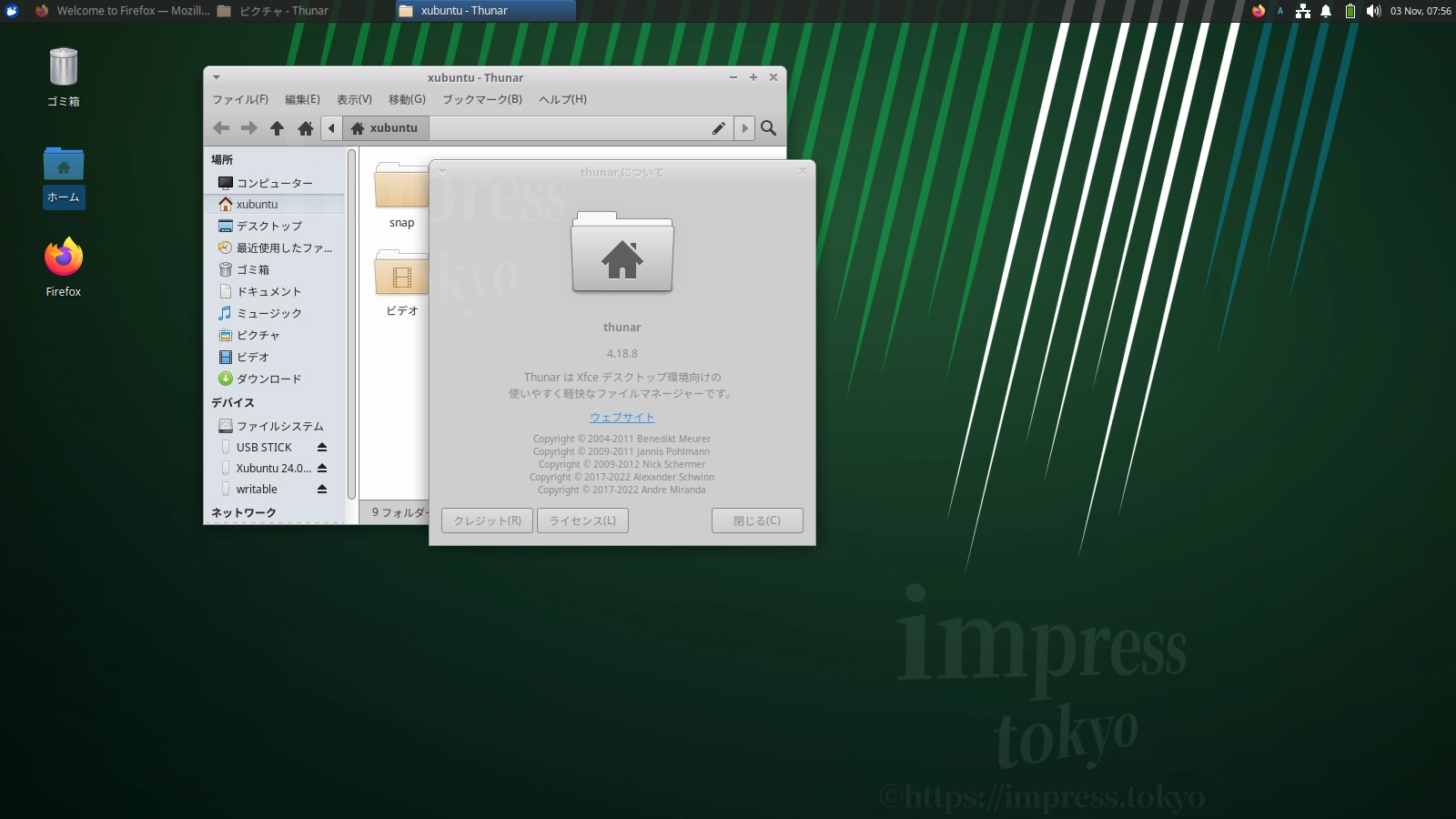
Task: Switch to xubuntu - Thunar taskbar window
Action: pyautogui.click(x=486, y=11)
